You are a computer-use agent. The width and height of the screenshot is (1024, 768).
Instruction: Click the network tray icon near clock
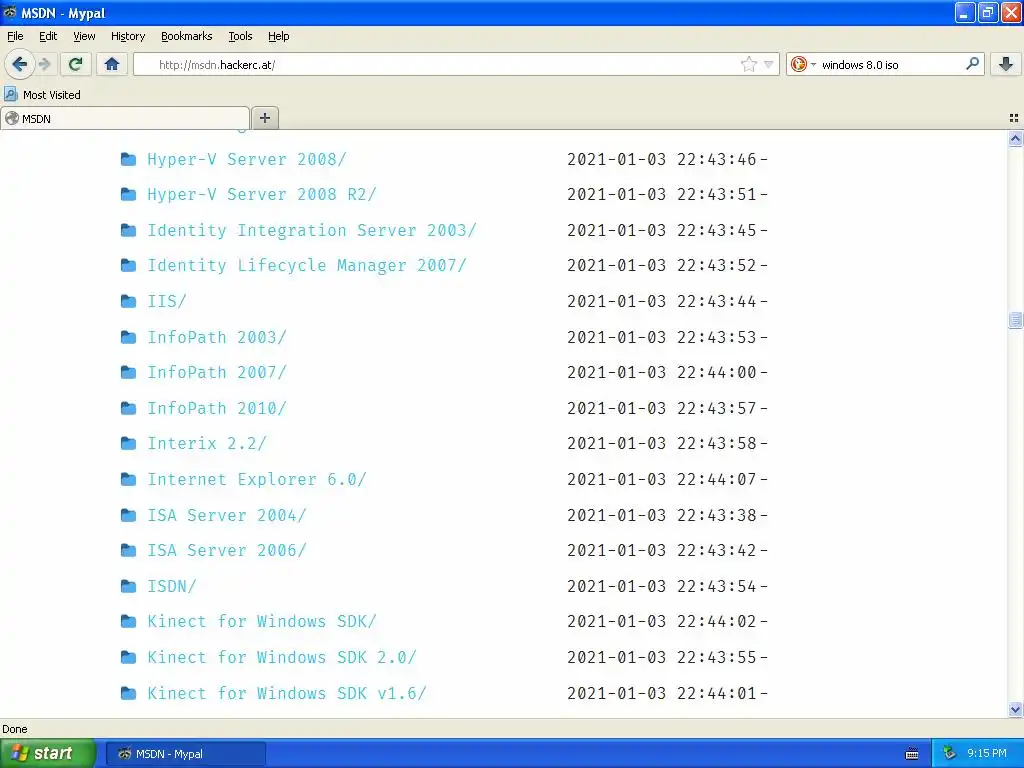tap(950, 754)
